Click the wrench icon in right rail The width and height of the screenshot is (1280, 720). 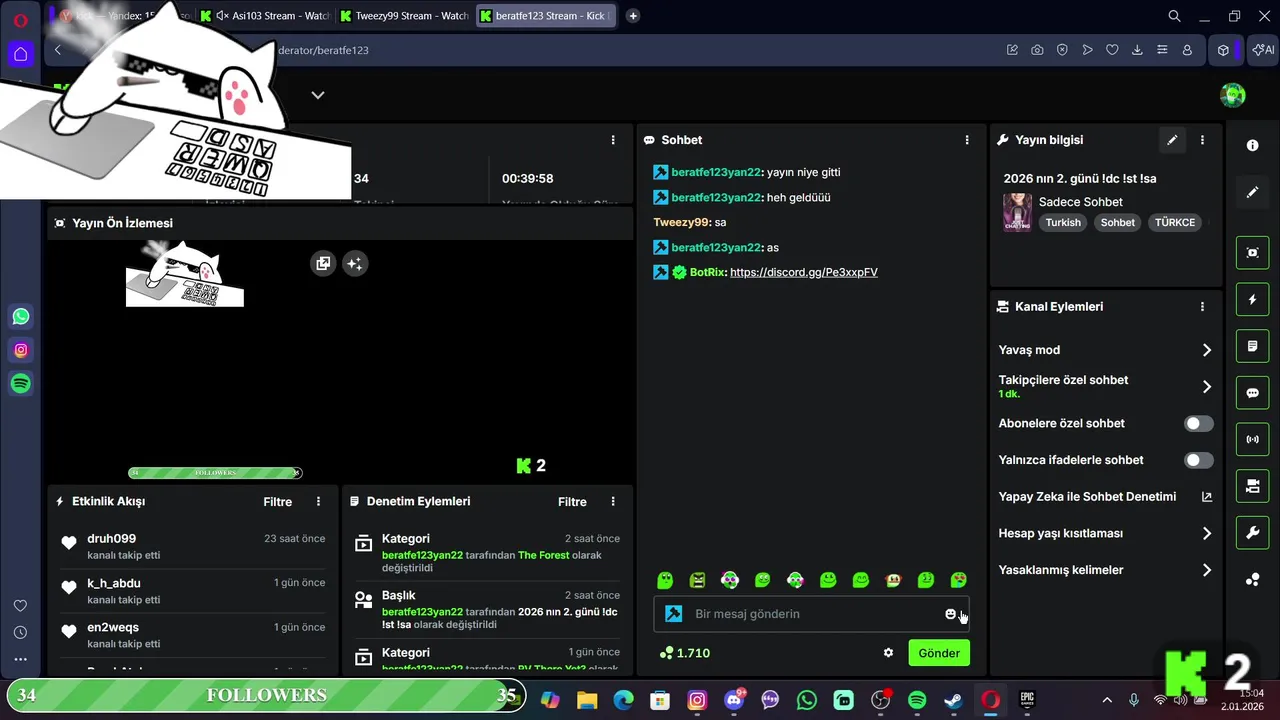point(1253,533)
